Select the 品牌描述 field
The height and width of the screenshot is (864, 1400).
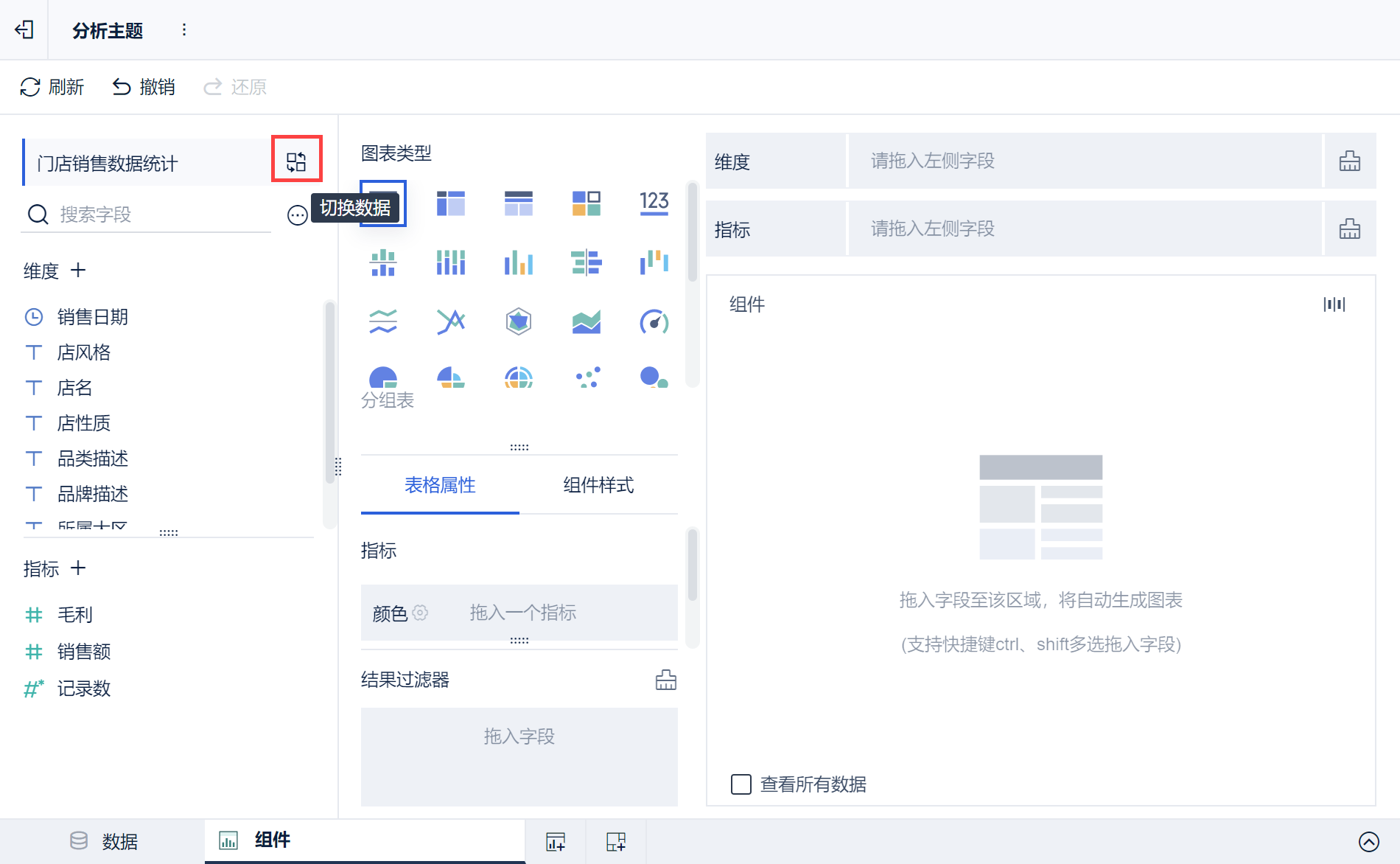pyautogui.click(x=92, y=494)
